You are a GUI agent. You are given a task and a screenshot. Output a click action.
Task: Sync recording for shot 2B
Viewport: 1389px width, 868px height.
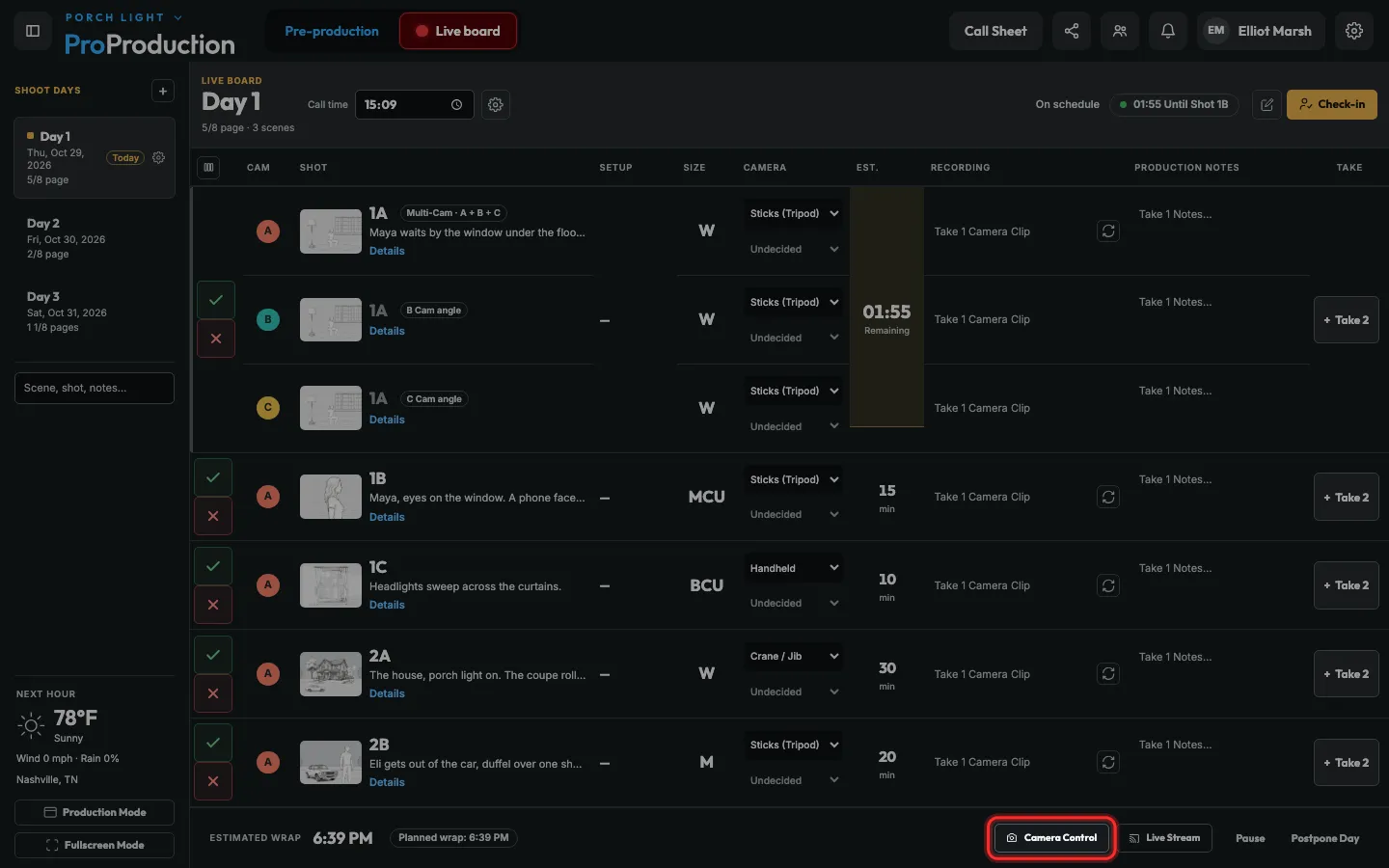coord(1108,762)
